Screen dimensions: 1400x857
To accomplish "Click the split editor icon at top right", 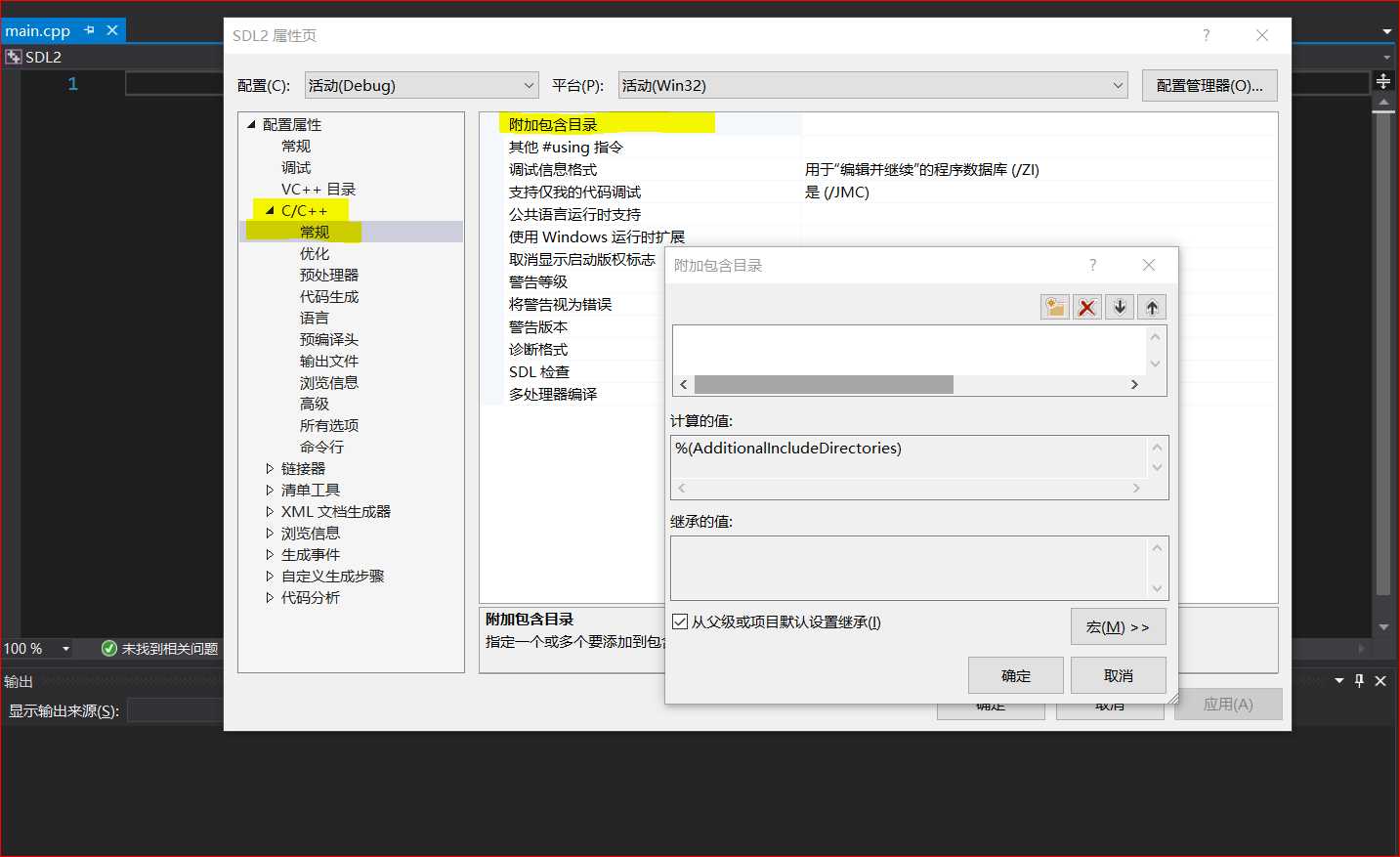I will 1383,81.
